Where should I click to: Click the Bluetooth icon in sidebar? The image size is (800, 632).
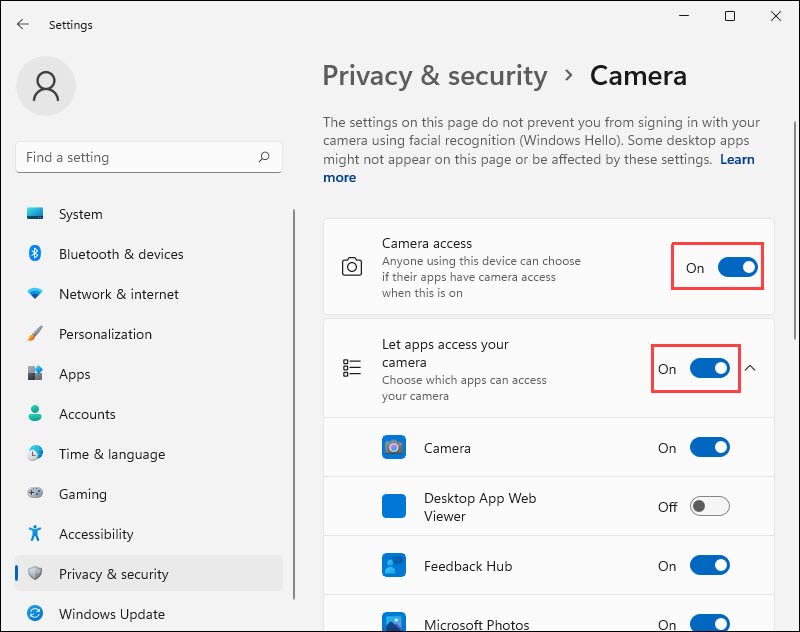tap(35, 253)
